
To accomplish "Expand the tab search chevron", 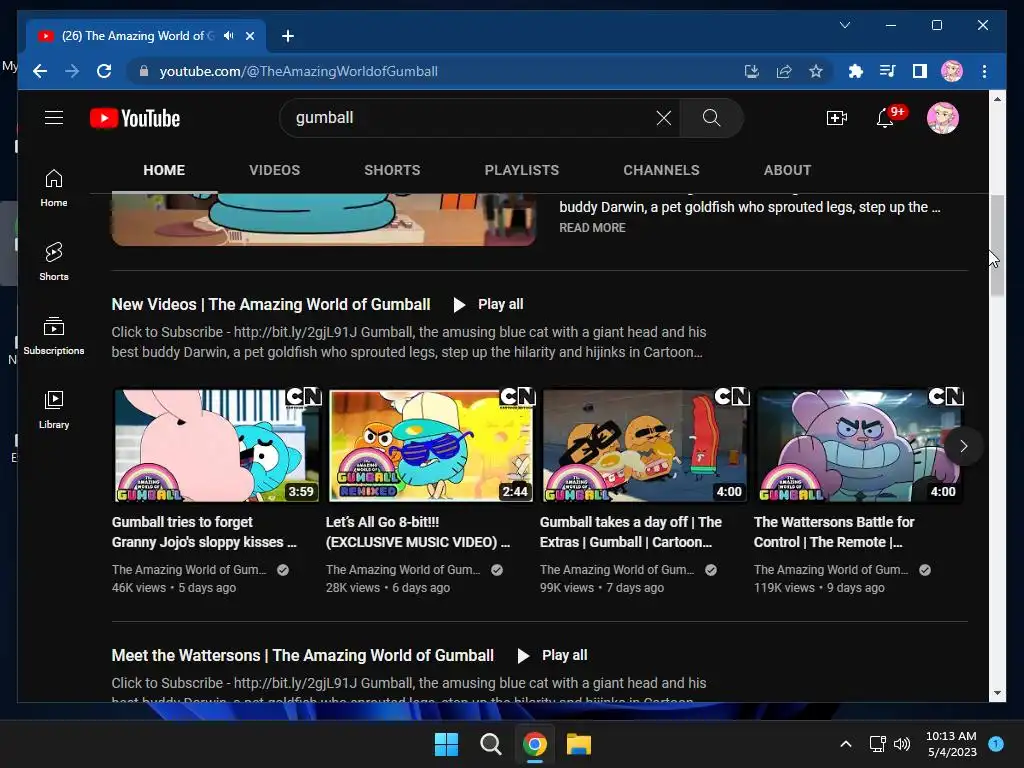I will (844, 25).
